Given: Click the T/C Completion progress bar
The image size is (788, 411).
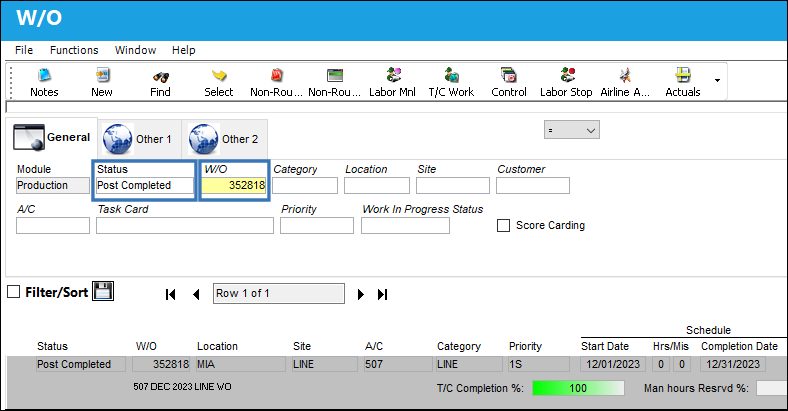Looking at the screenshot, I should click(578, 388).
